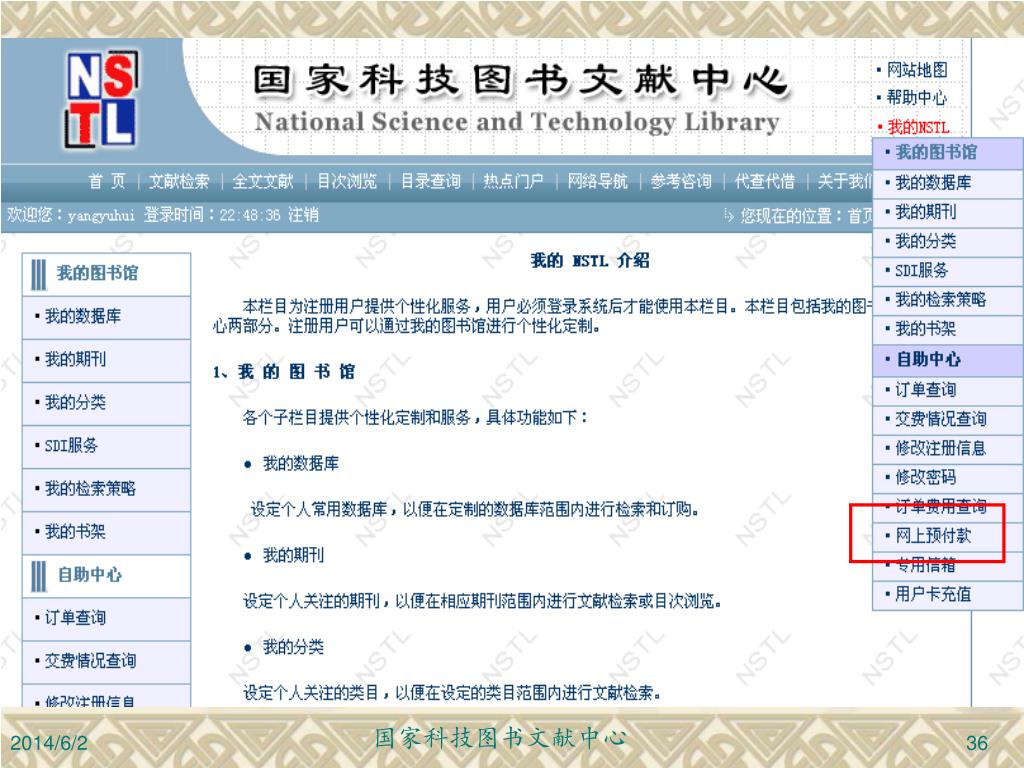The height and width of the screenshot is (768, 1024).
Task: Click the 我的期刊 bullet in the article
Action: pos(293,556)
